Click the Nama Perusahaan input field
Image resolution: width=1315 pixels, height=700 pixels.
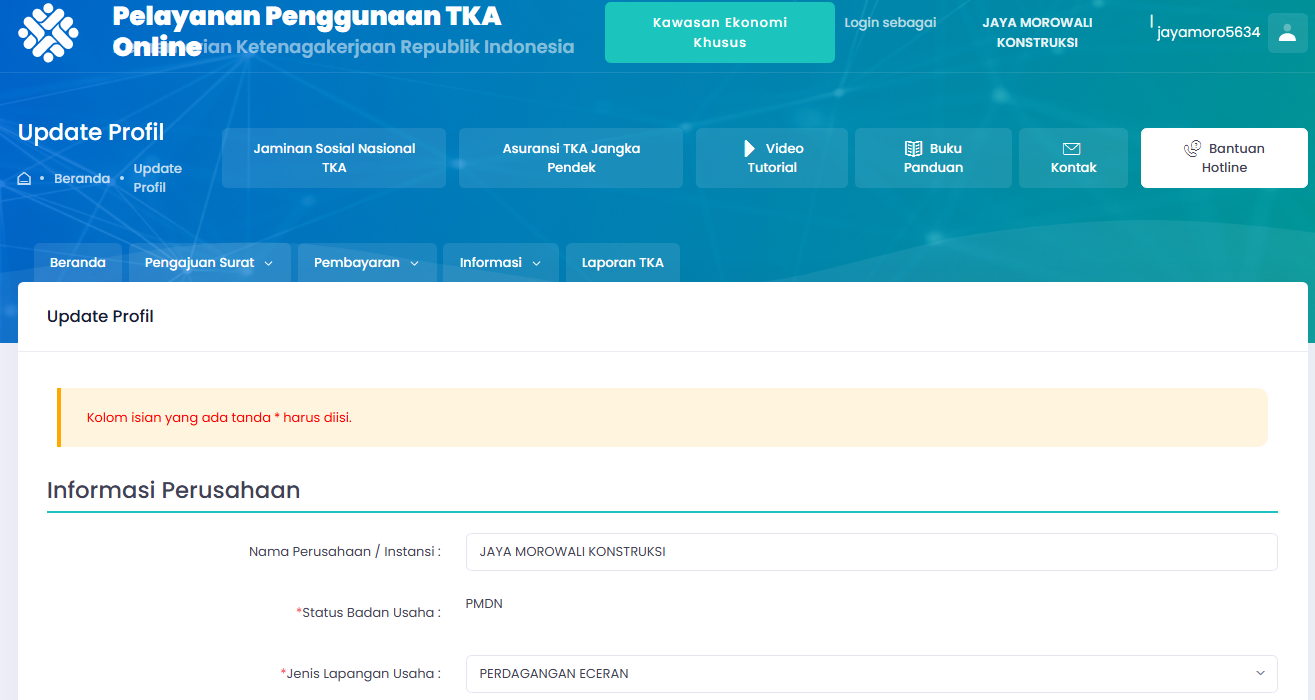point(871,552)
